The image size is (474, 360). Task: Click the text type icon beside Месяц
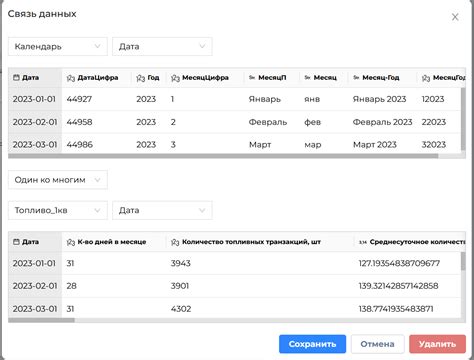307,78
